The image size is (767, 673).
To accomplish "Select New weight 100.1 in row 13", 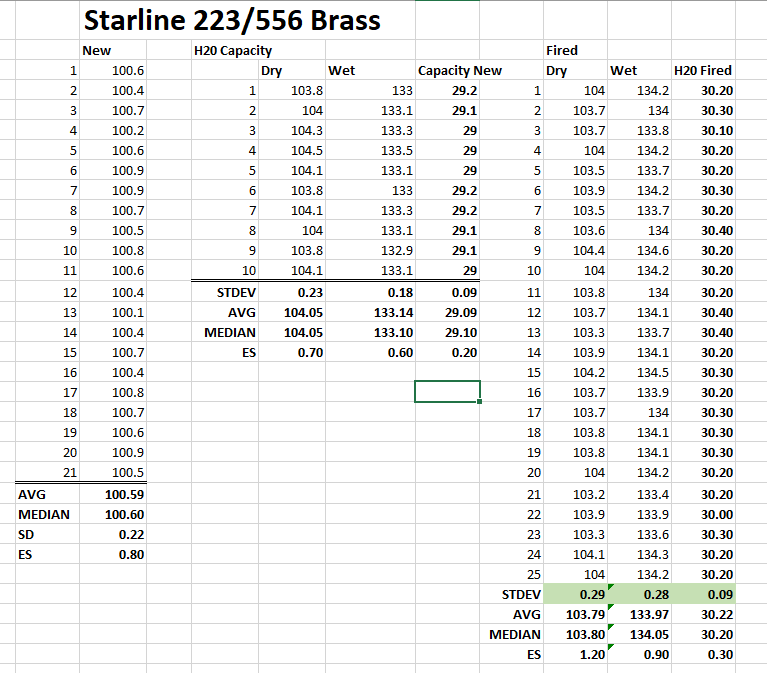I will [x=113, y=313].
